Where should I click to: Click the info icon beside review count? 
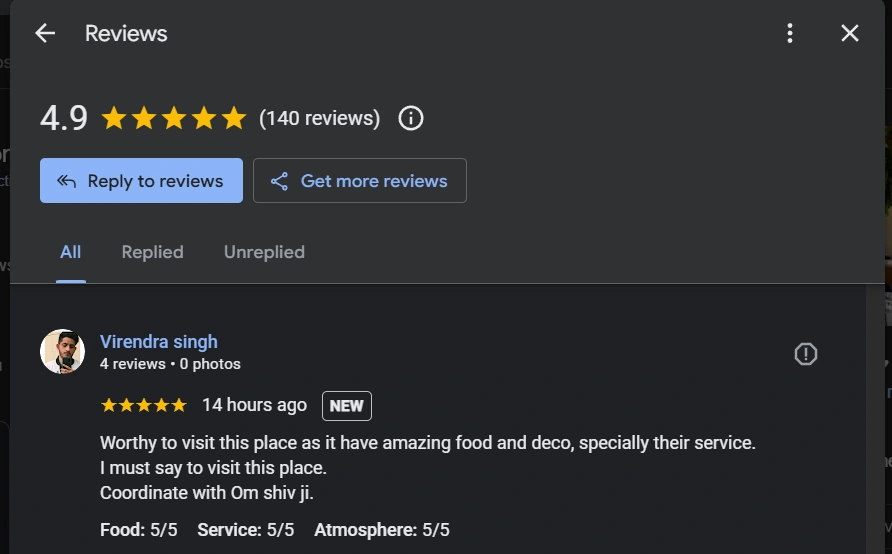point(411,118)
